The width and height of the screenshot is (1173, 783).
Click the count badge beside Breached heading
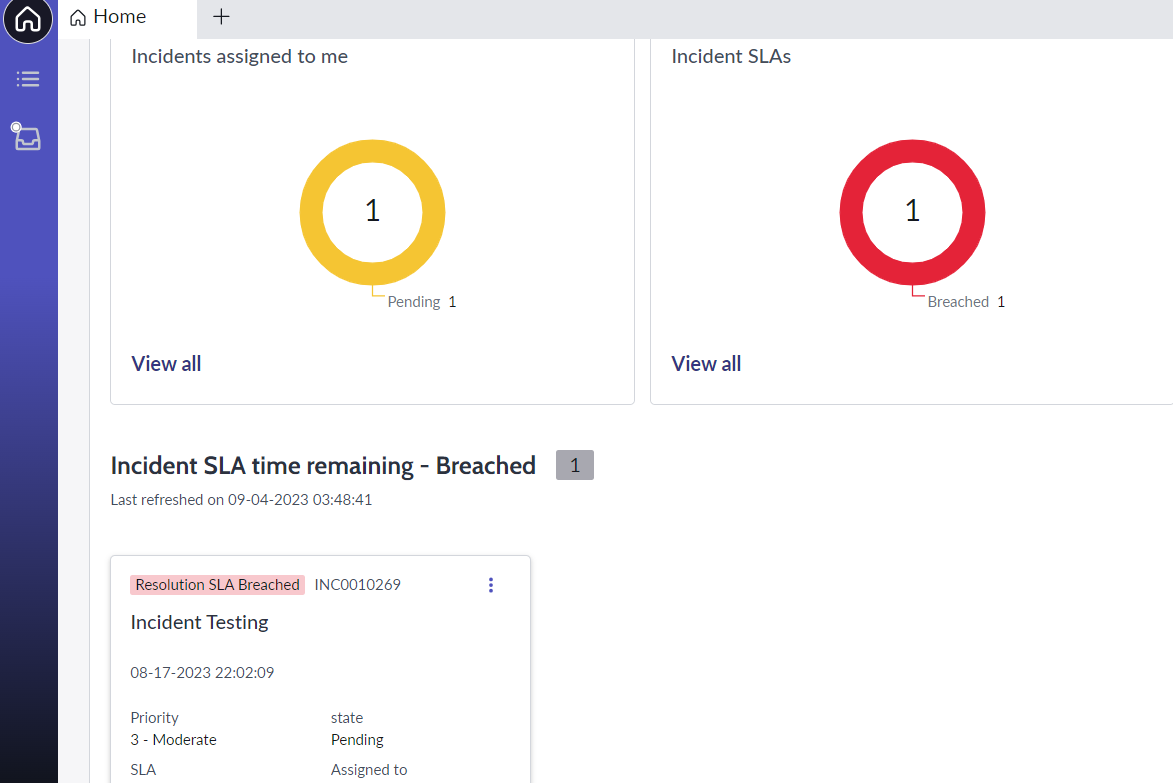[x=575, y=465]
